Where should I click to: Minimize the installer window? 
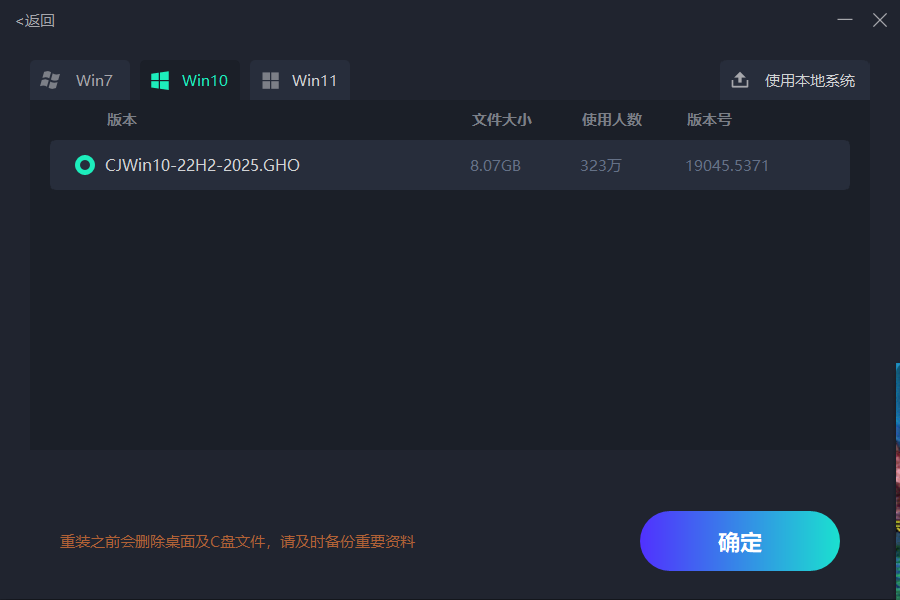pos(844,20)
